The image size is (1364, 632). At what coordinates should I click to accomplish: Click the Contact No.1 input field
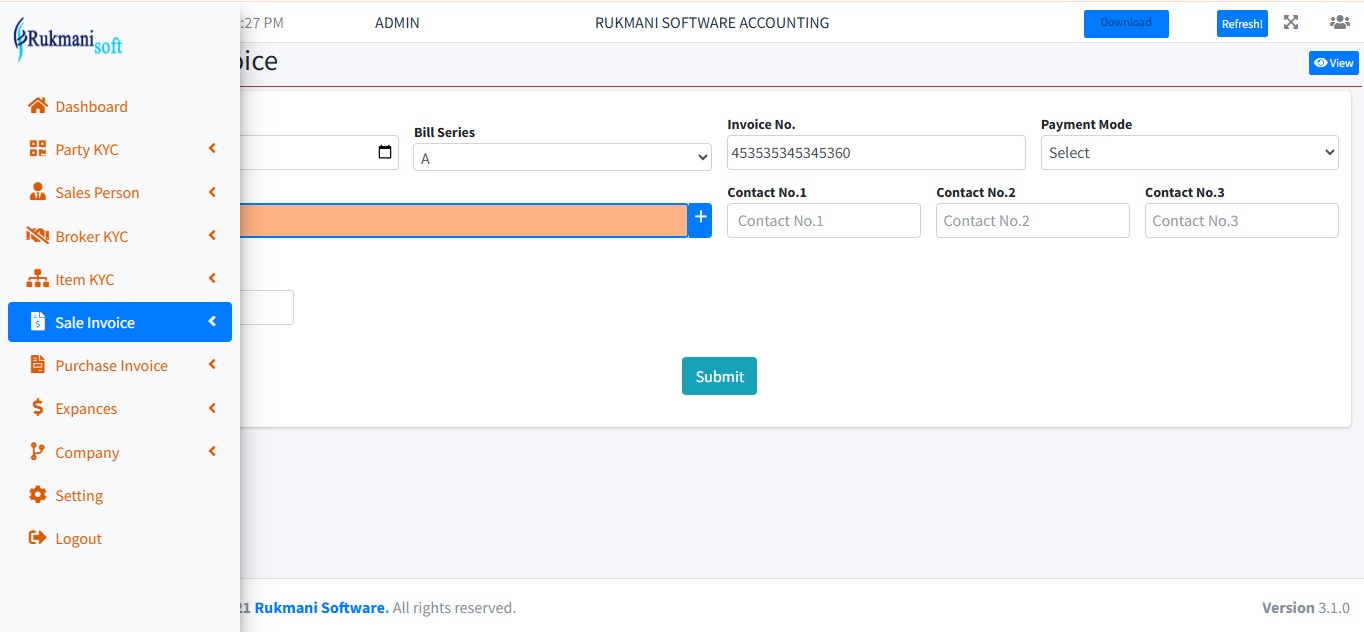(824, 220)
